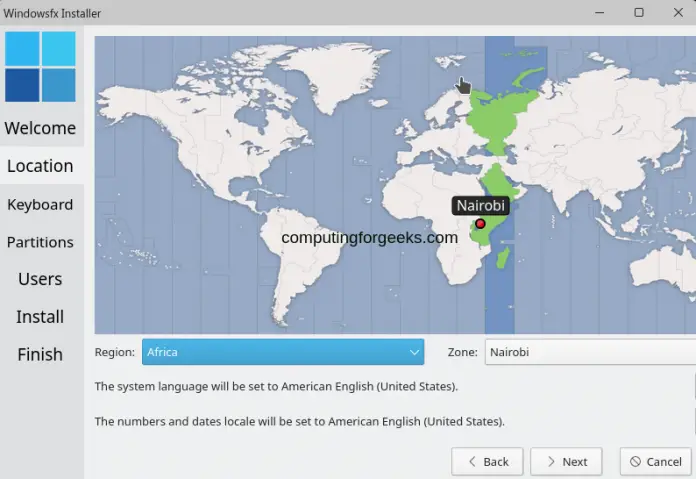Click the red Nairobi location pin
696x479 pixels.
tap(481, 224)
